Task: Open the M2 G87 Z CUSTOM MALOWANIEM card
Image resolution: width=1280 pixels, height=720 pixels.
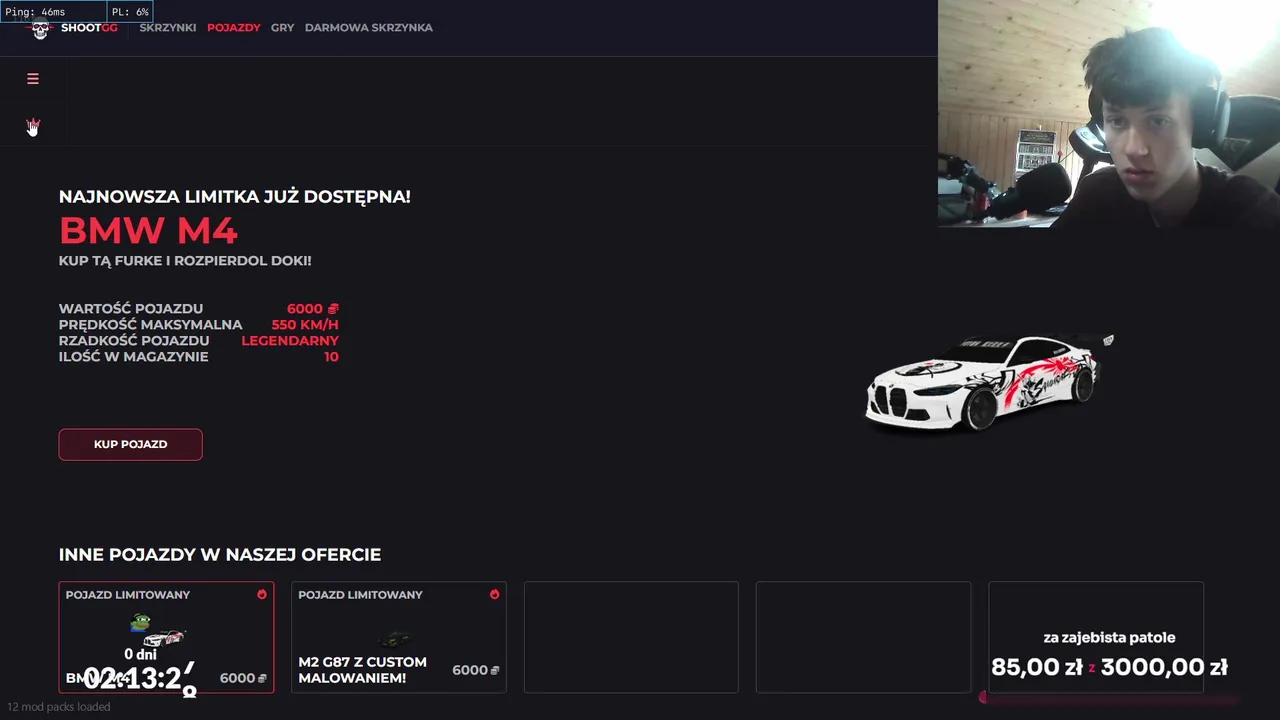Action: [x=399, y=637]
